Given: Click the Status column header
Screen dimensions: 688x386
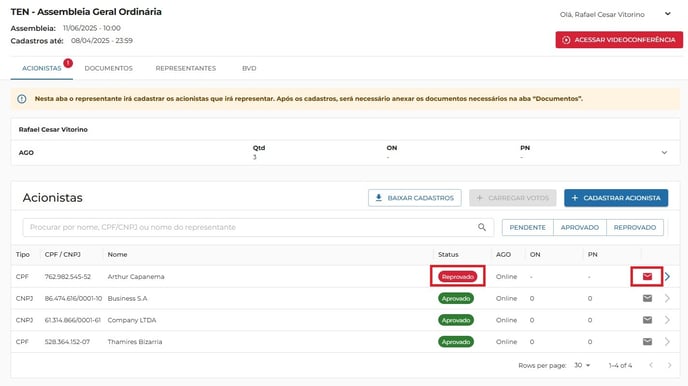Looking at the screenshot, I should (x=448, y=254).
